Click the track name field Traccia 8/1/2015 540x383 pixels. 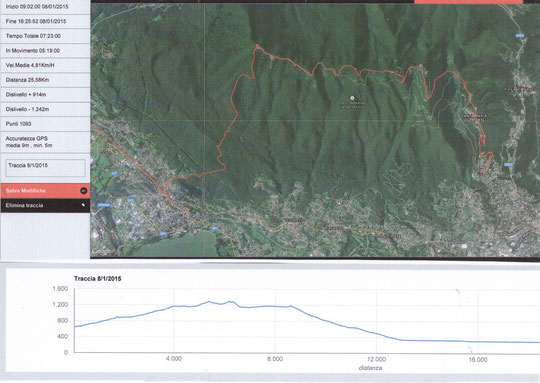click(x=45, y=168)
